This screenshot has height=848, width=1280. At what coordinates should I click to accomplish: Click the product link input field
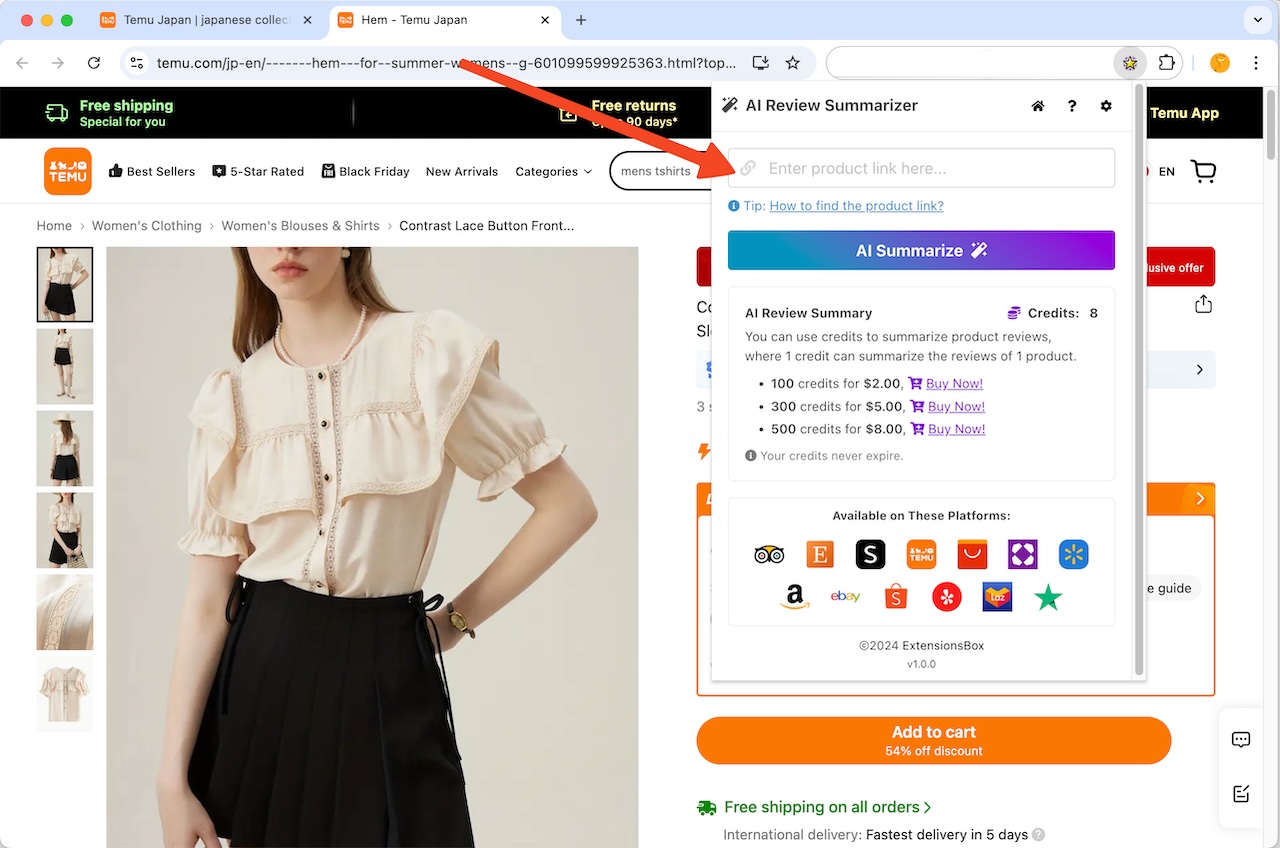click(x=921, y=168)
